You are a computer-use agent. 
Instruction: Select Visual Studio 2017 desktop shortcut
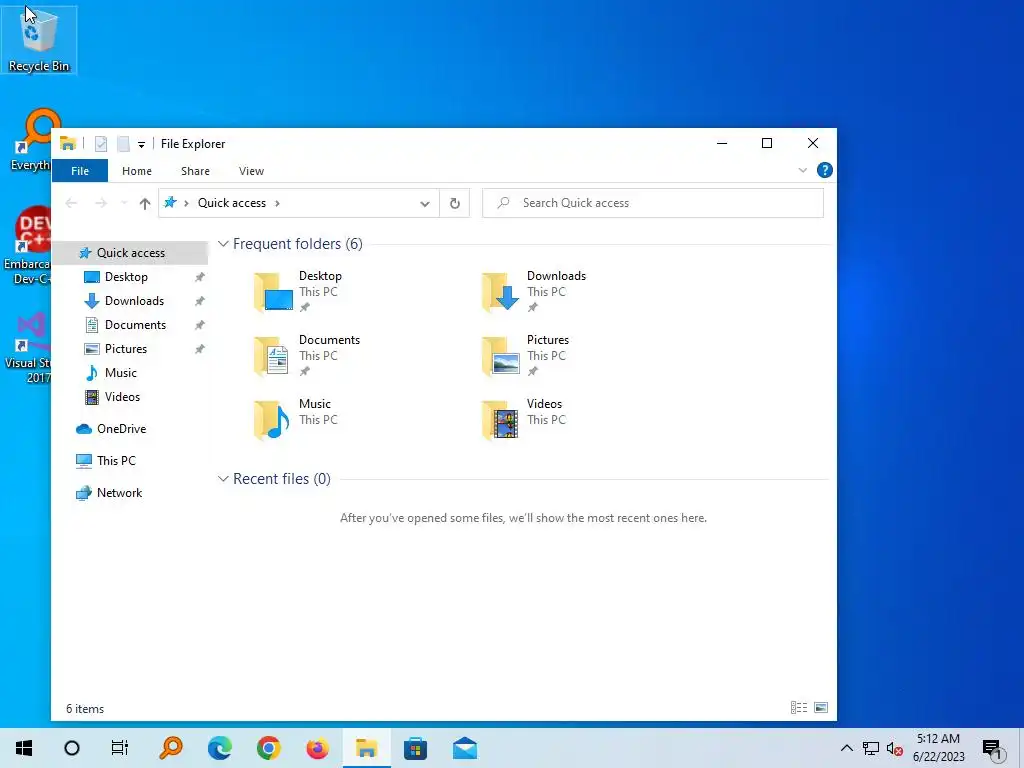click(x=27, y=348)
